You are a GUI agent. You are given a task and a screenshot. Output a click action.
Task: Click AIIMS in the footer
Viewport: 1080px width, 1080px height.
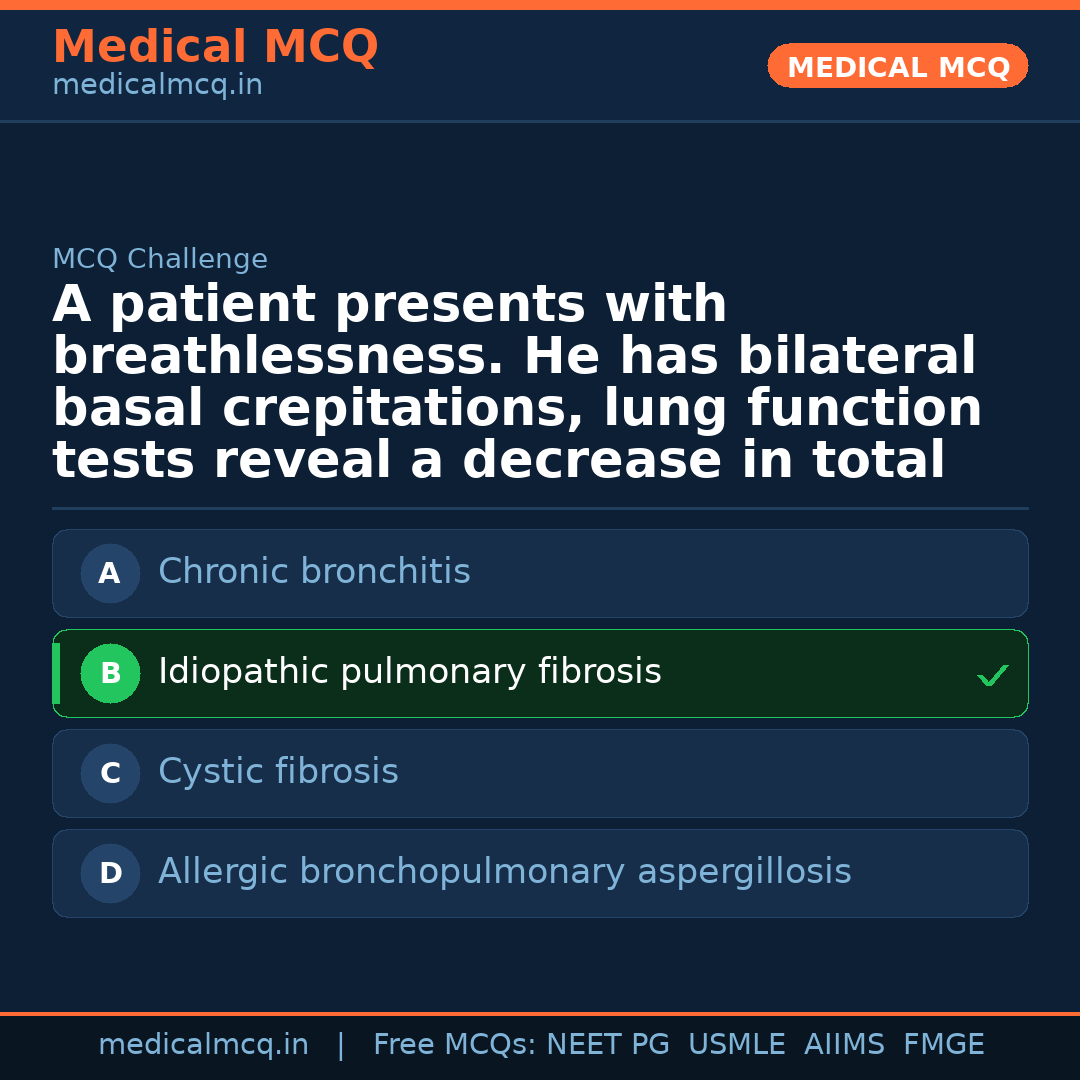pyautogui.click(x=844, y=1045)
